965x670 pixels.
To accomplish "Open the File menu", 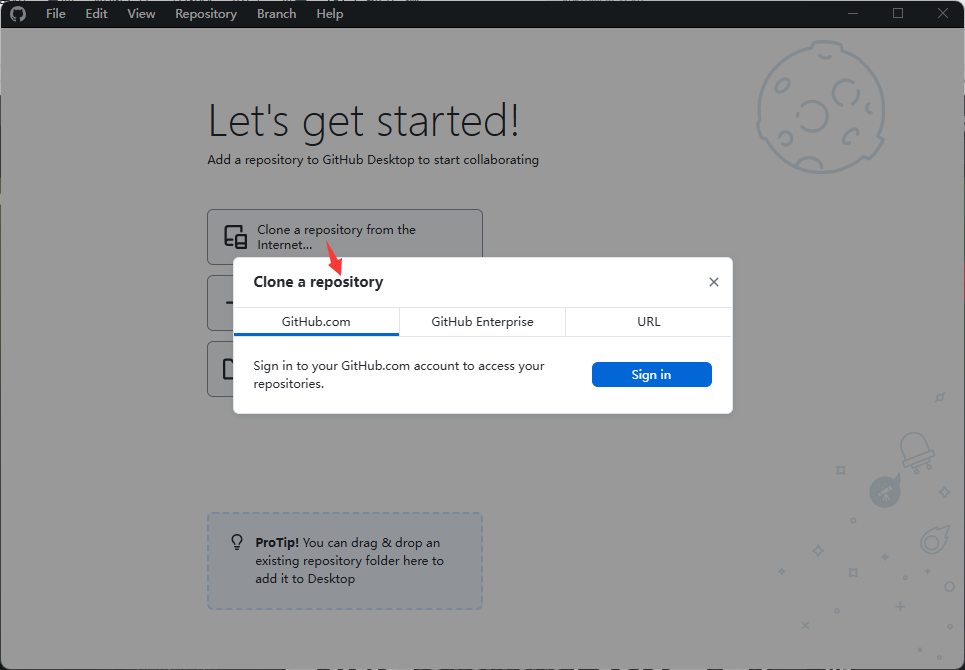I will 55,14.
